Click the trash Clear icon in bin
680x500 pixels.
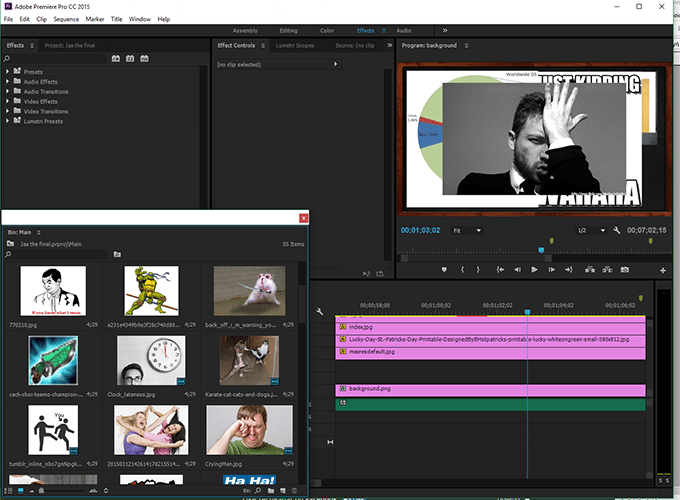[x=294, y=490]
